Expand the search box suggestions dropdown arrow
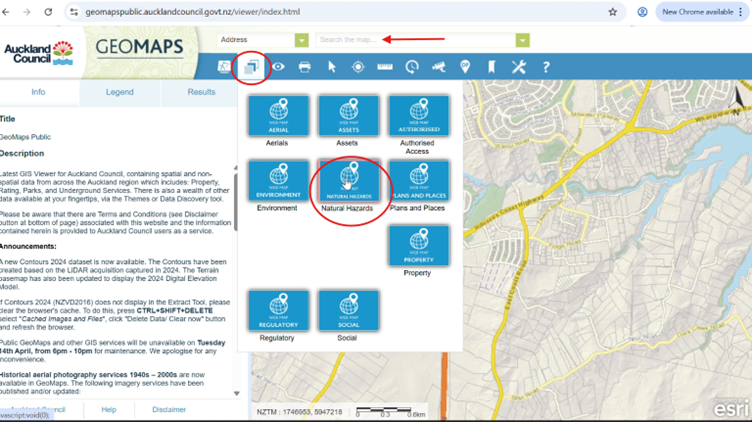Image resolution: width=752 pixels, height=422 pixels. click(x=523, y=40)
